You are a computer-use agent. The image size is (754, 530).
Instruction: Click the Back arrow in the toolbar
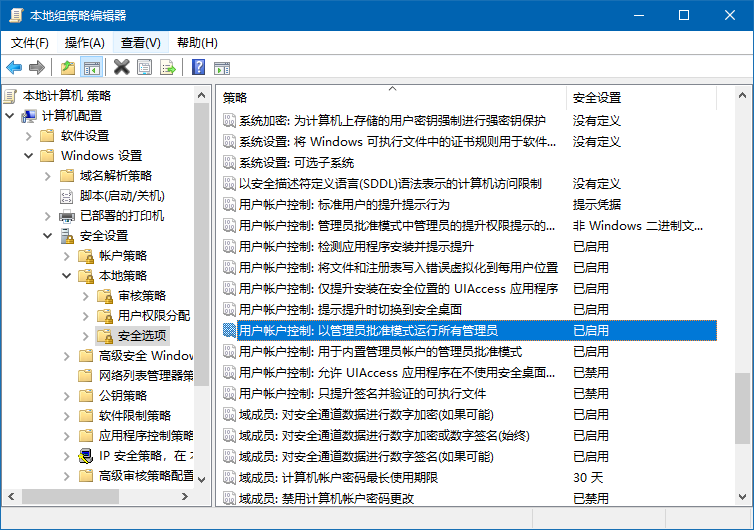pos(13,67)
